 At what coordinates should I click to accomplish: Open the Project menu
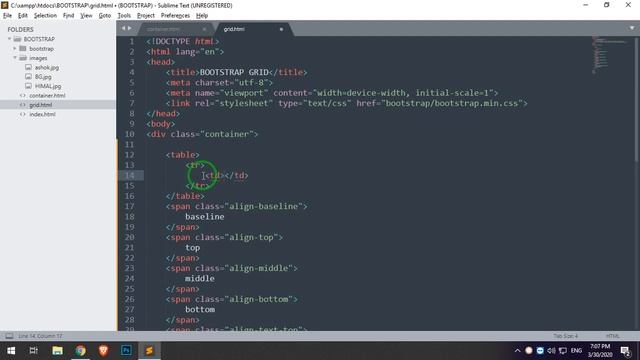[146, 16]
